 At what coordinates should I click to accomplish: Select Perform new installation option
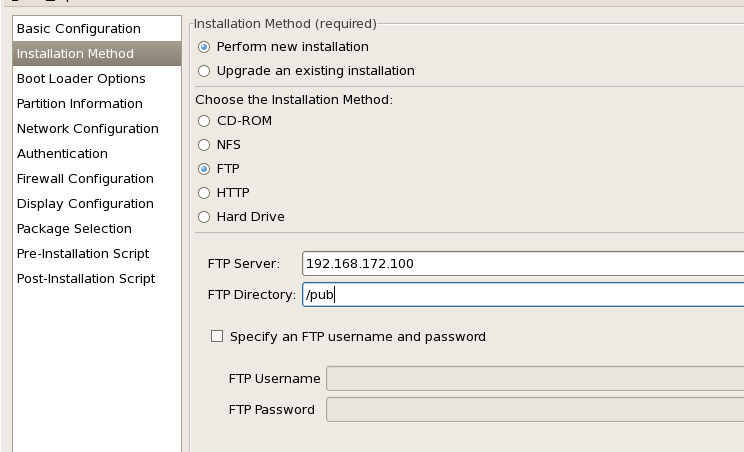pyautogui.click(x=205, y=47)
